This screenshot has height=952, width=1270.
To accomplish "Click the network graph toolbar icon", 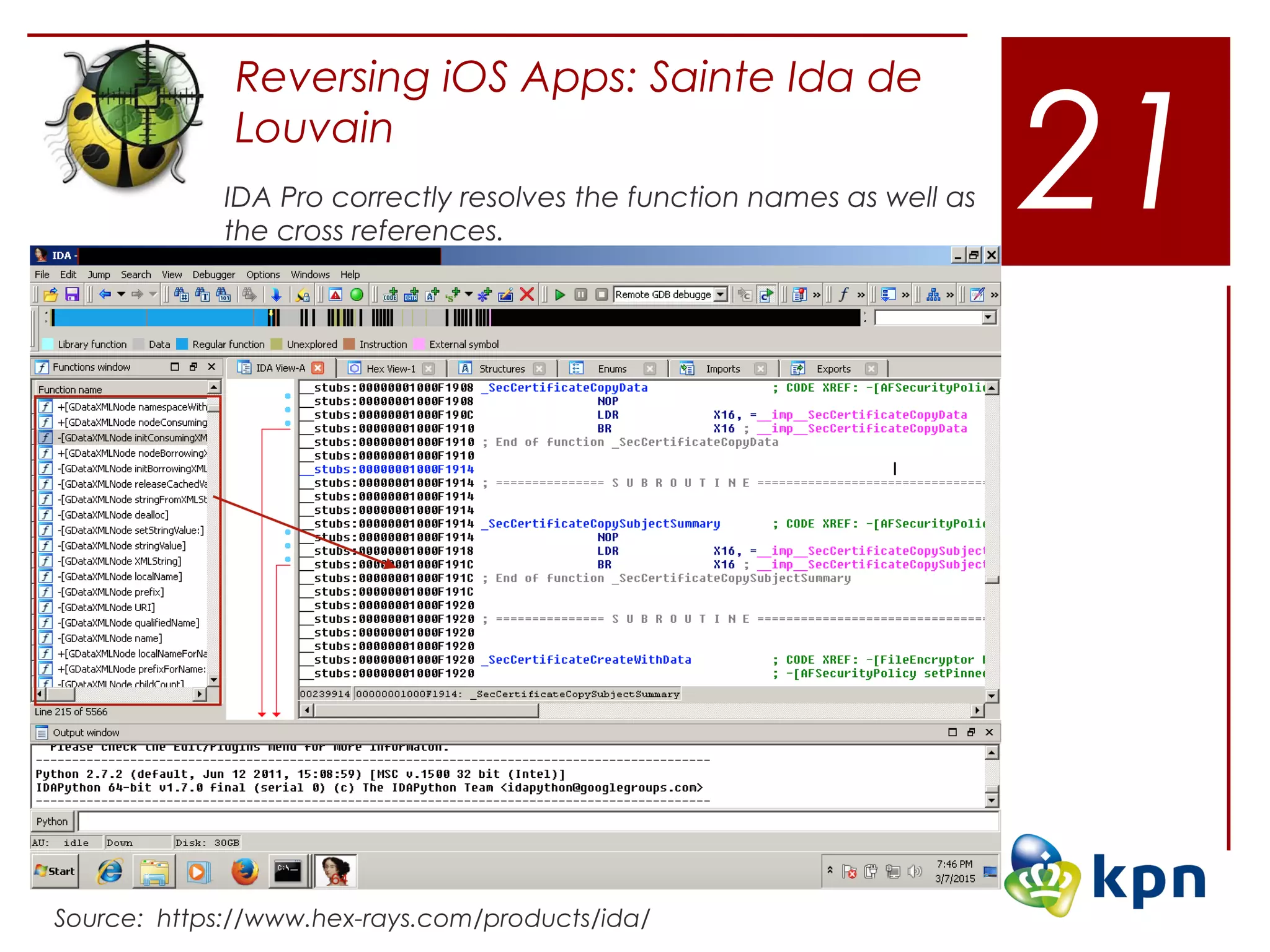I will [x=933, y=295].
